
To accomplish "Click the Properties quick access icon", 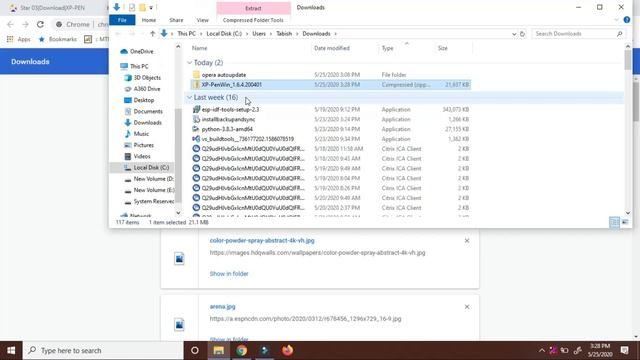I will click(132, 7).
